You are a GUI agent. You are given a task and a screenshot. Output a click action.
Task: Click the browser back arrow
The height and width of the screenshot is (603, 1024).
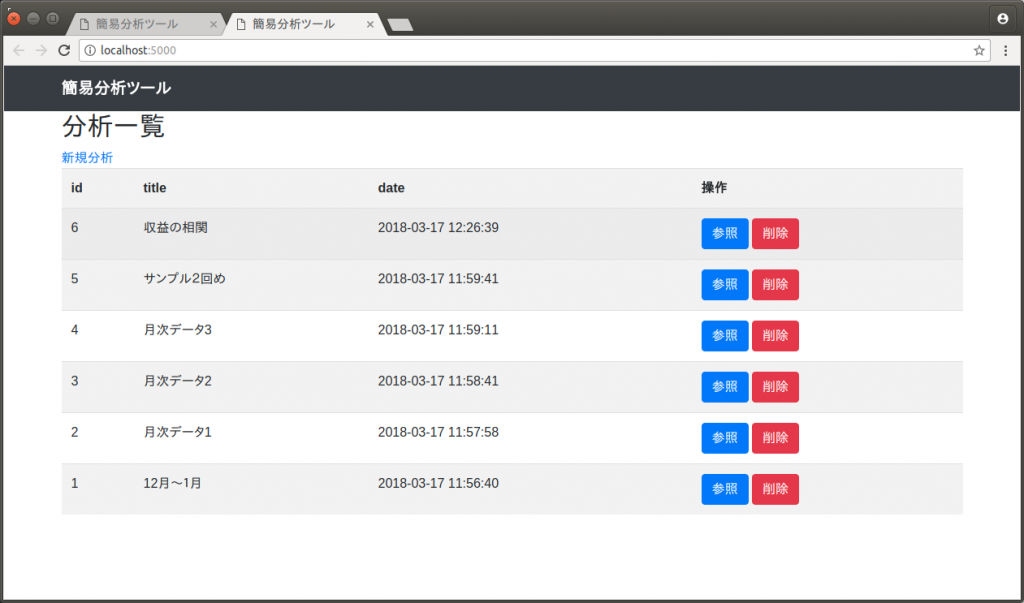tap(19, 50)
